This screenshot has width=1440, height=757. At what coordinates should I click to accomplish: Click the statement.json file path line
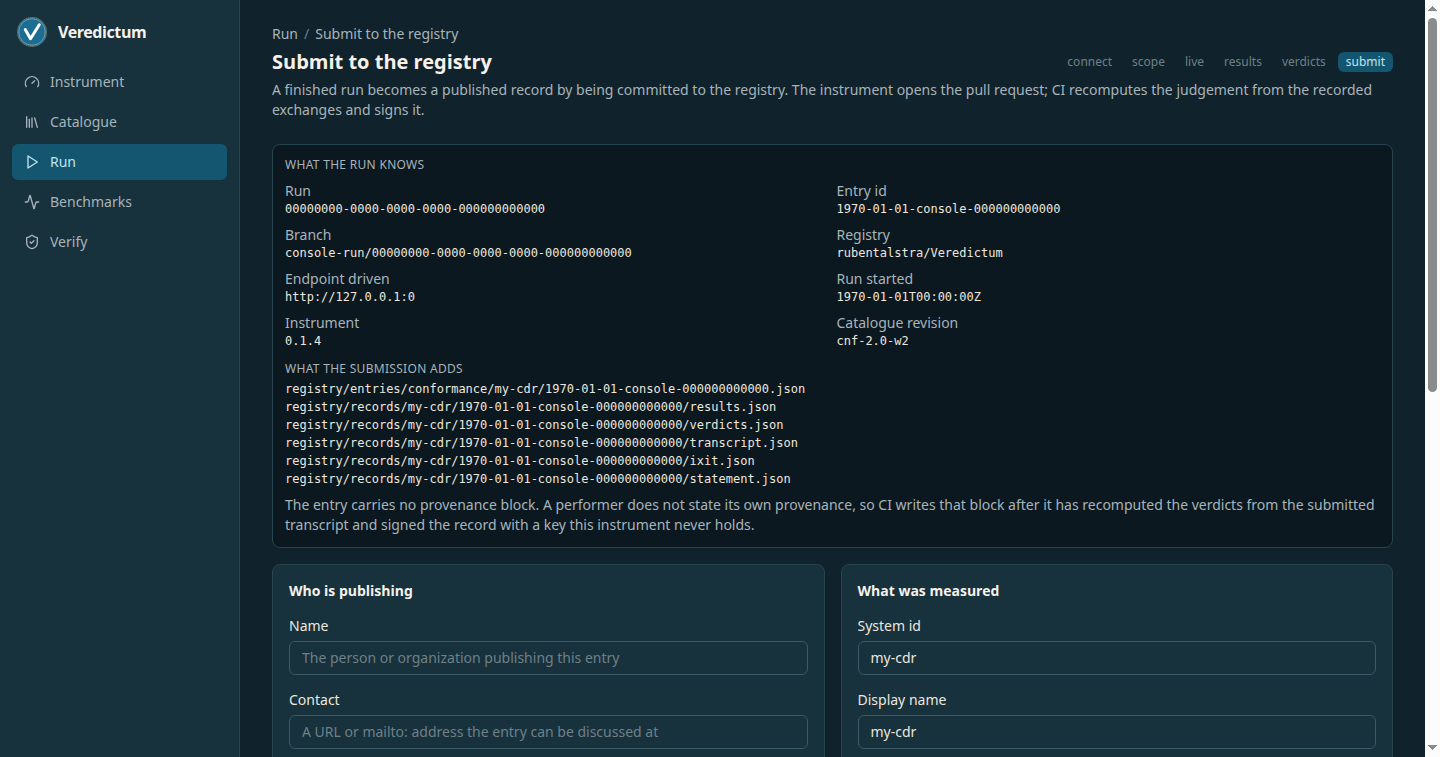click(538, 479)
